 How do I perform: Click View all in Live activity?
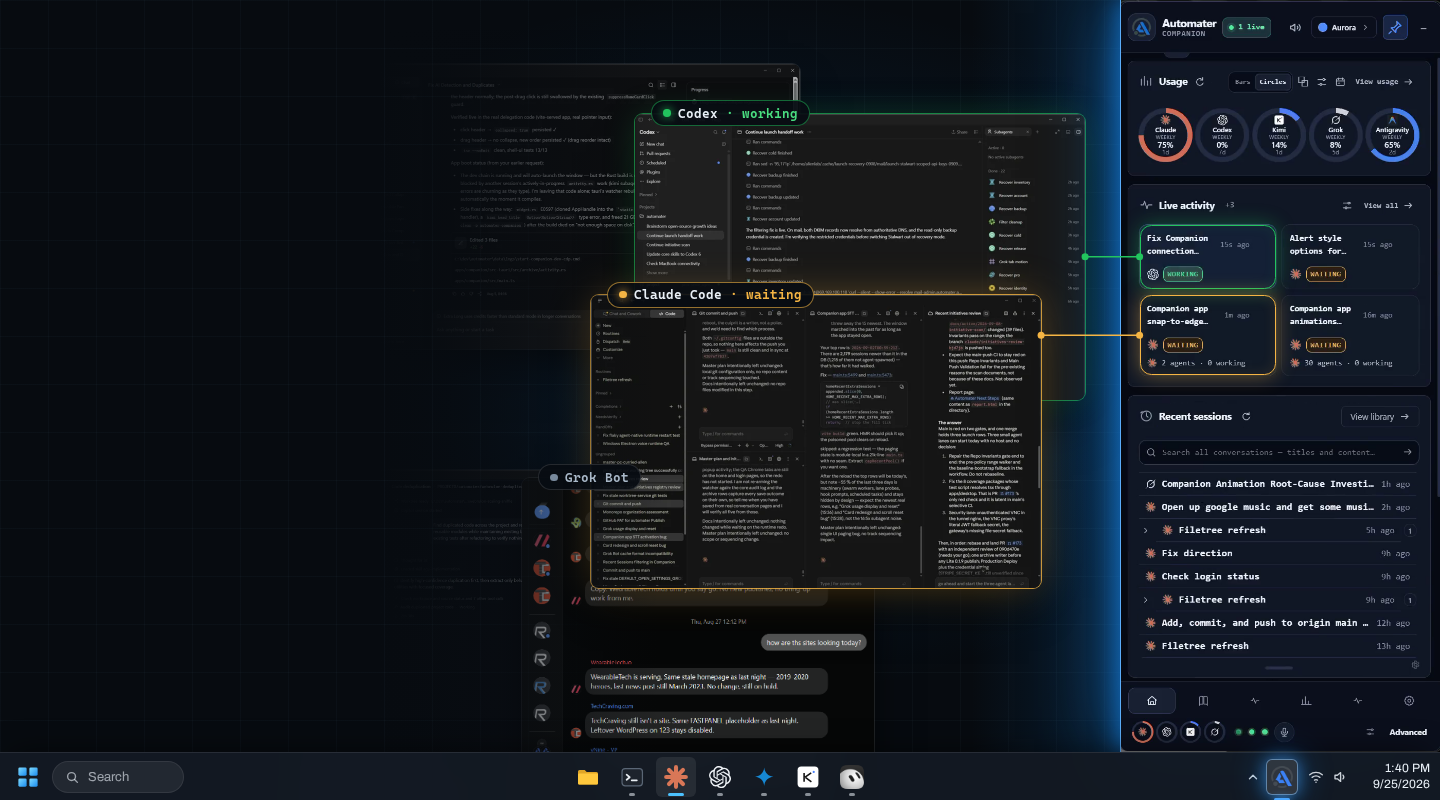[1388, 205]
